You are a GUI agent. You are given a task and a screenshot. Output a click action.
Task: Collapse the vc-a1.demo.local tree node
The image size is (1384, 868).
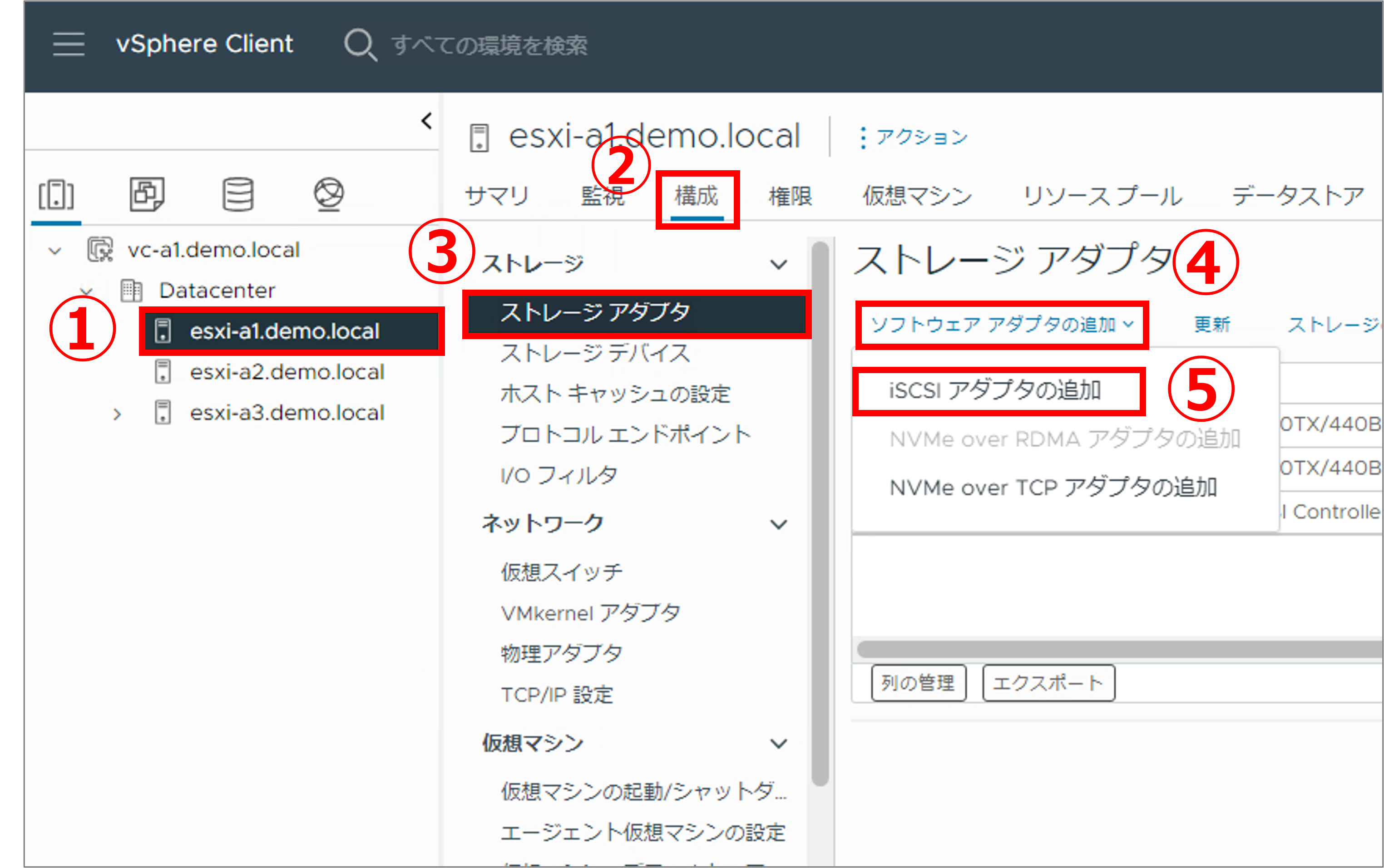coord(55,251)
